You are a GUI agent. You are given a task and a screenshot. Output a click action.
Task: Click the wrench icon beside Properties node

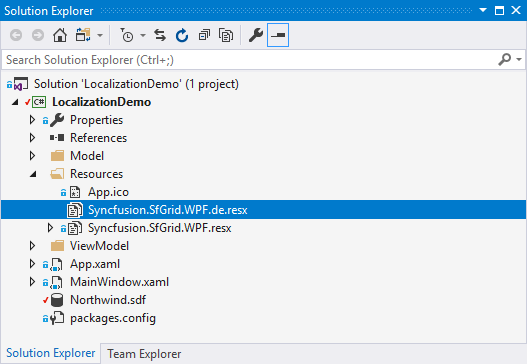click(x=57, y=120)
